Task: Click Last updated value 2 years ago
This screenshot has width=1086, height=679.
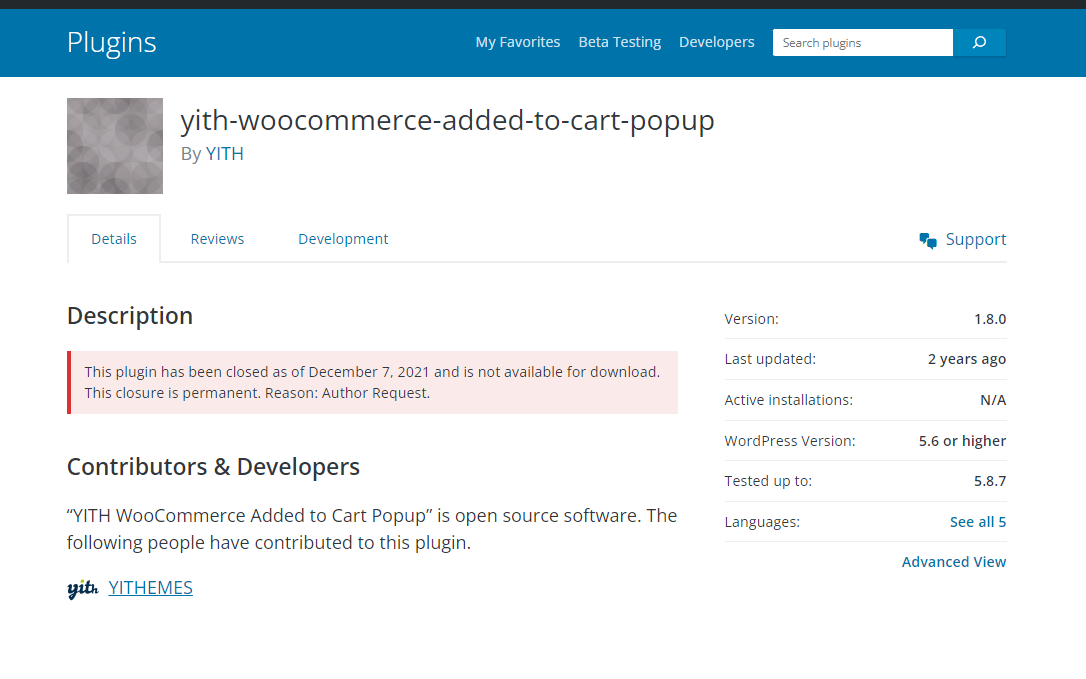Action: click(x=967, y=360)
